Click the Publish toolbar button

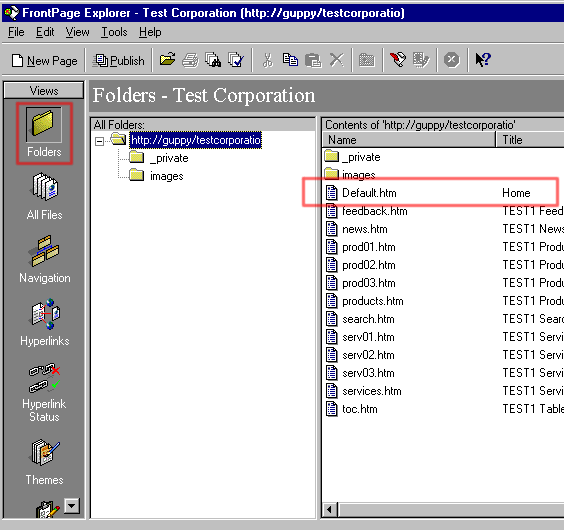[x=119, y=60]
